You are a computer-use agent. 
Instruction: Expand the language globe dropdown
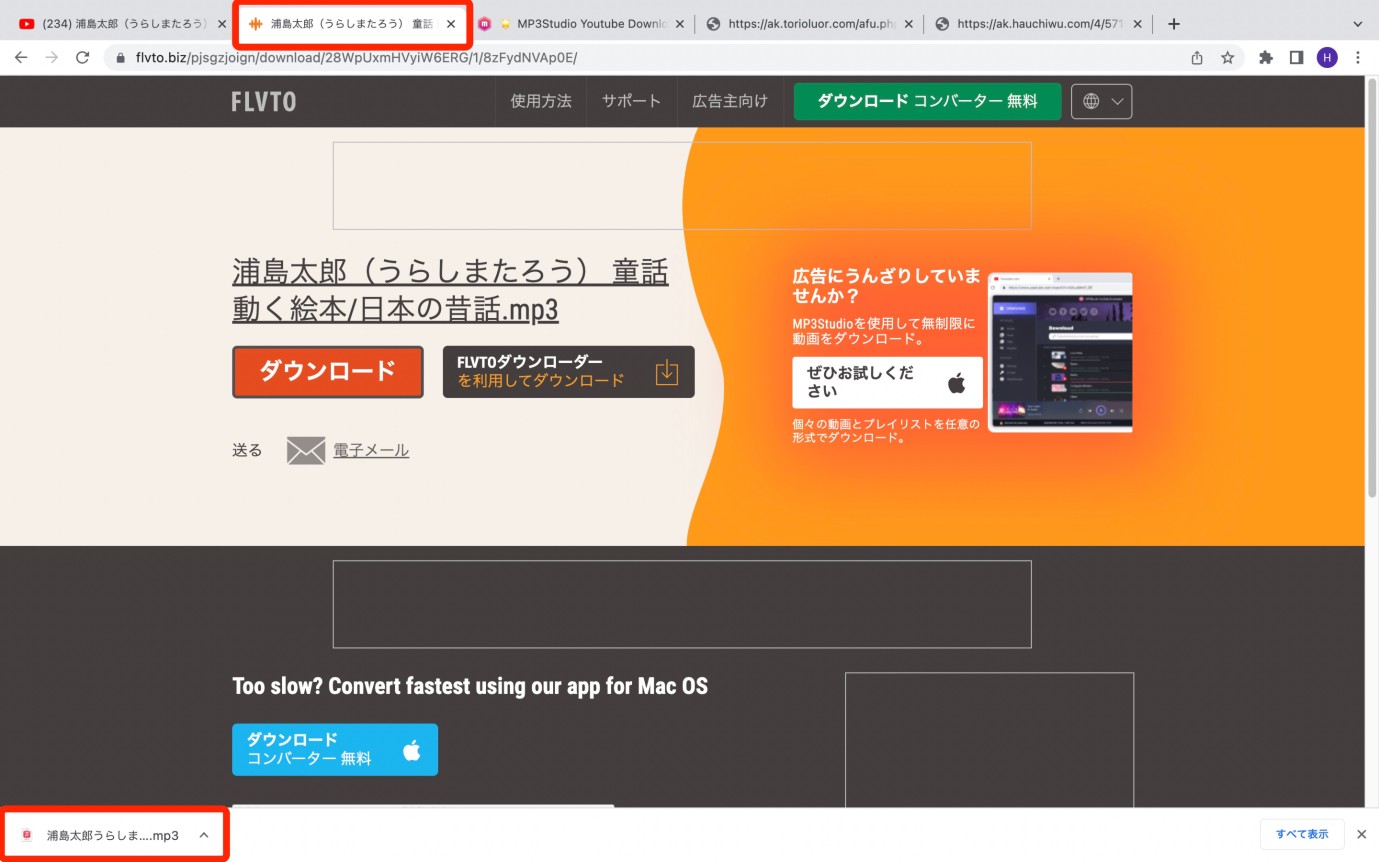tap(1102, 101)
